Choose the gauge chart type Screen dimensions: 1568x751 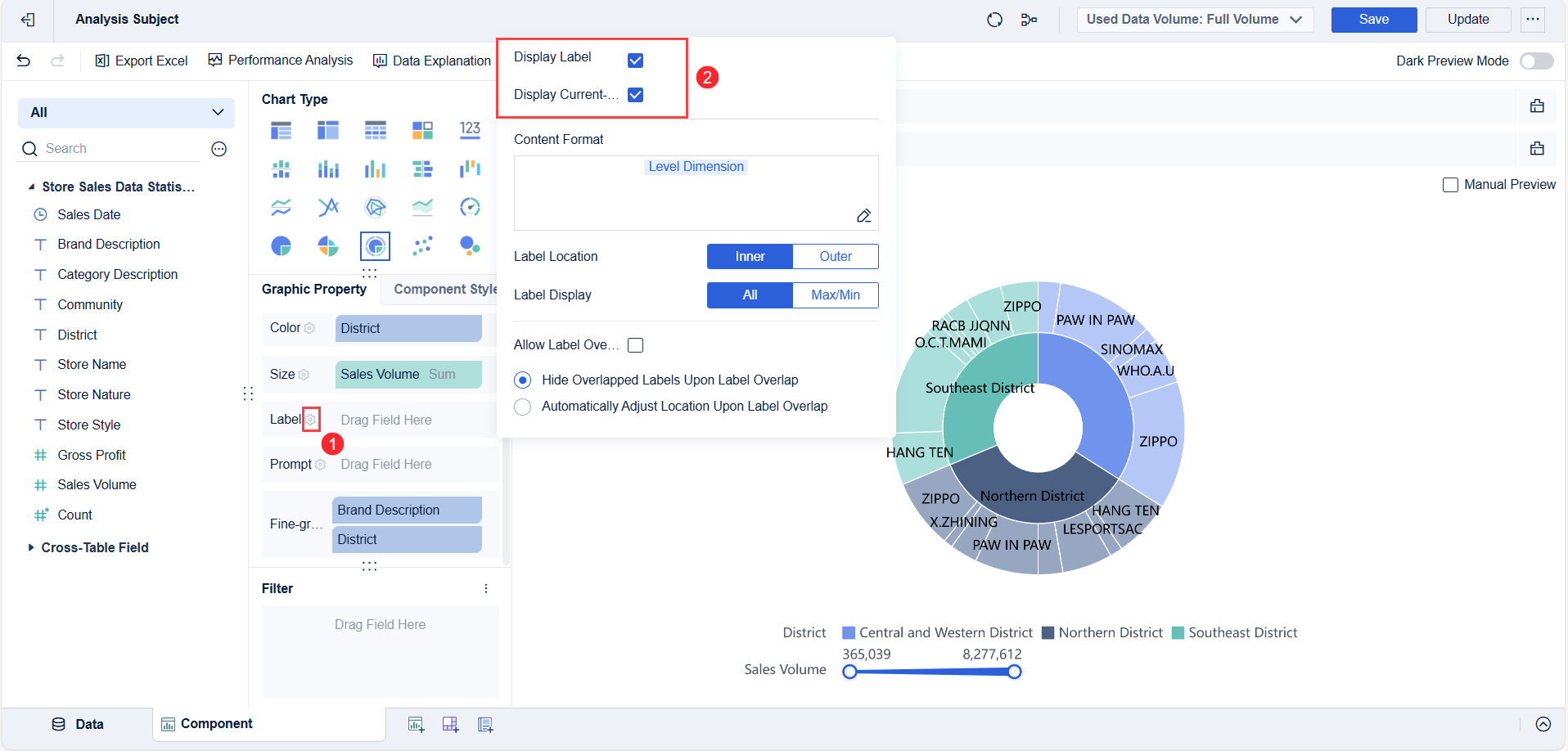pyautogui.click(x=471, y=207)
